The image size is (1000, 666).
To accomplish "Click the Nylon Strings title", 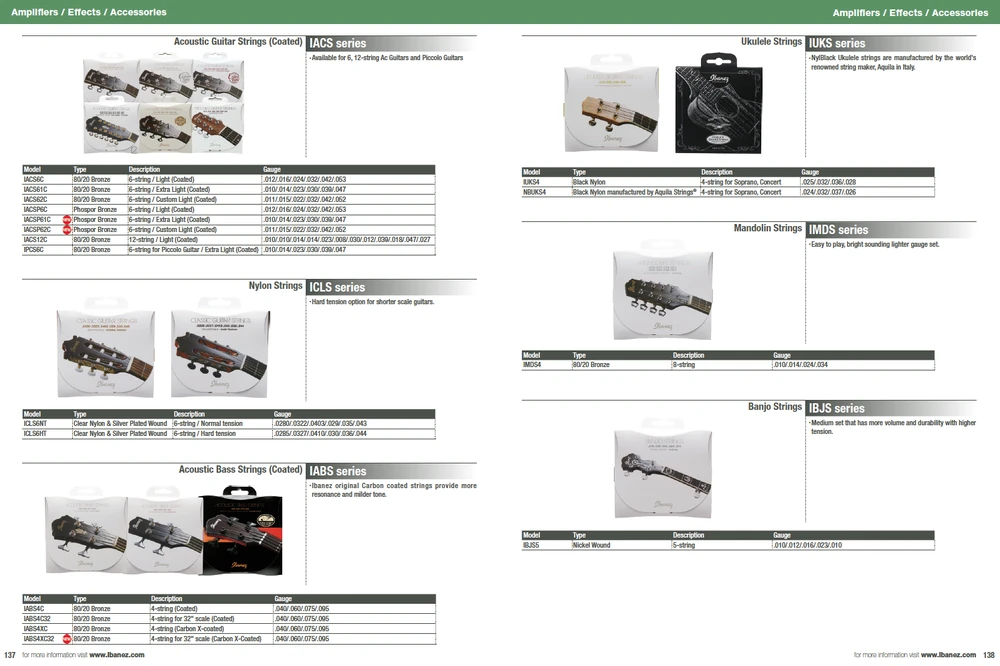I will pos(276,286).
